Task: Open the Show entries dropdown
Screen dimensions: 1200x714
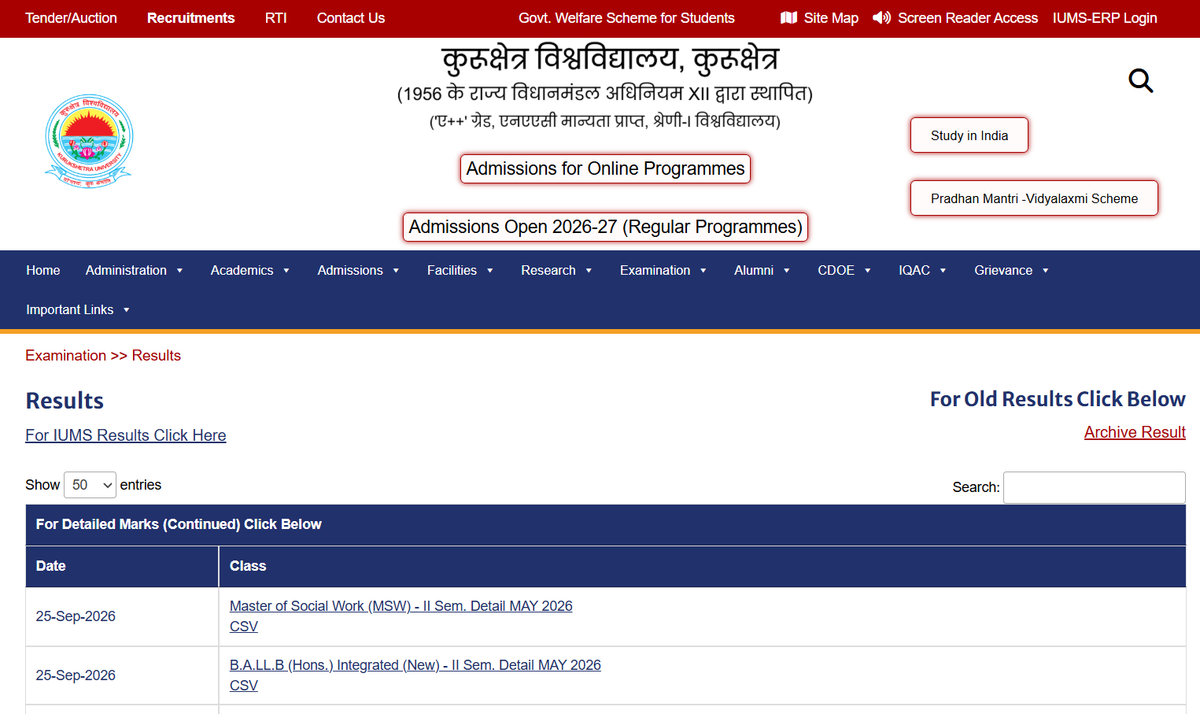Action: click(x=90, y=485)
